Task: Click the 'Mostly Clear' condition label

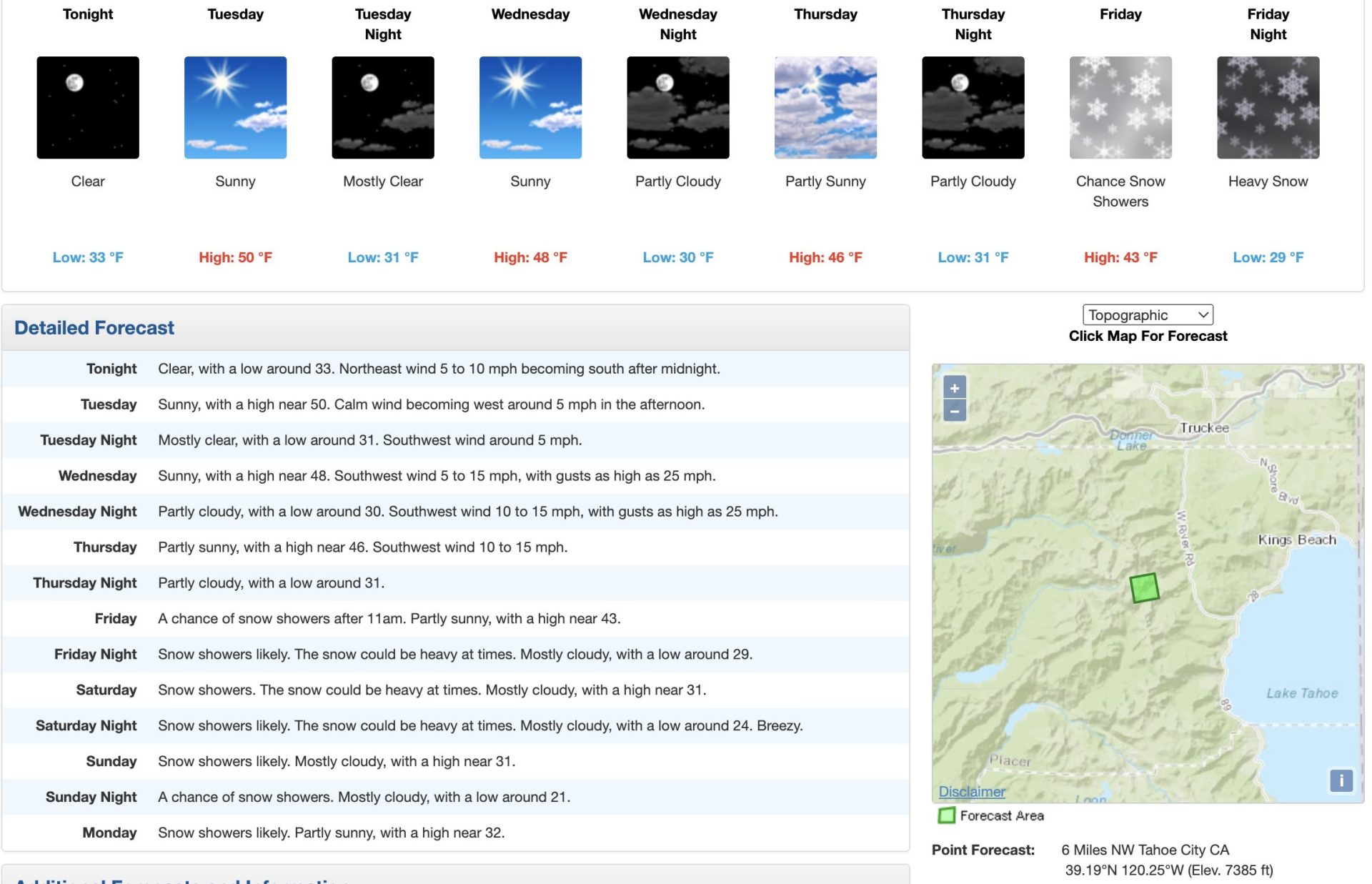Action: pyautogui.click(x=383, y=182)
